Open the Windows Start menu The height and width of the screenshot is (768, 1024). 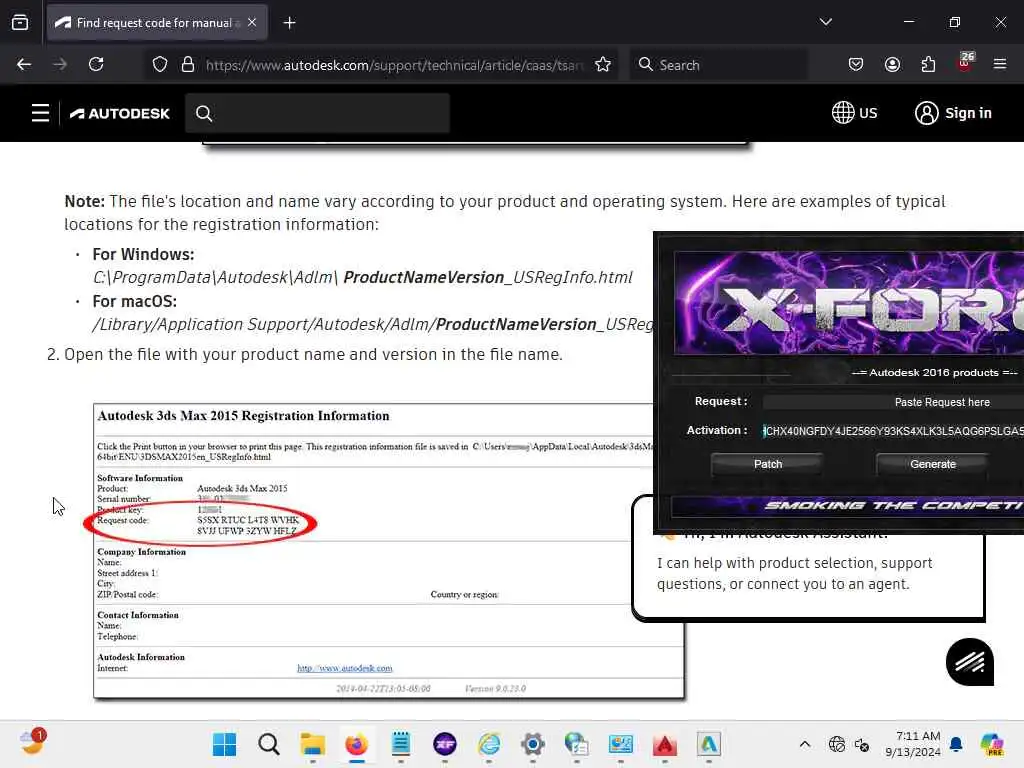(x=225, y=744)
